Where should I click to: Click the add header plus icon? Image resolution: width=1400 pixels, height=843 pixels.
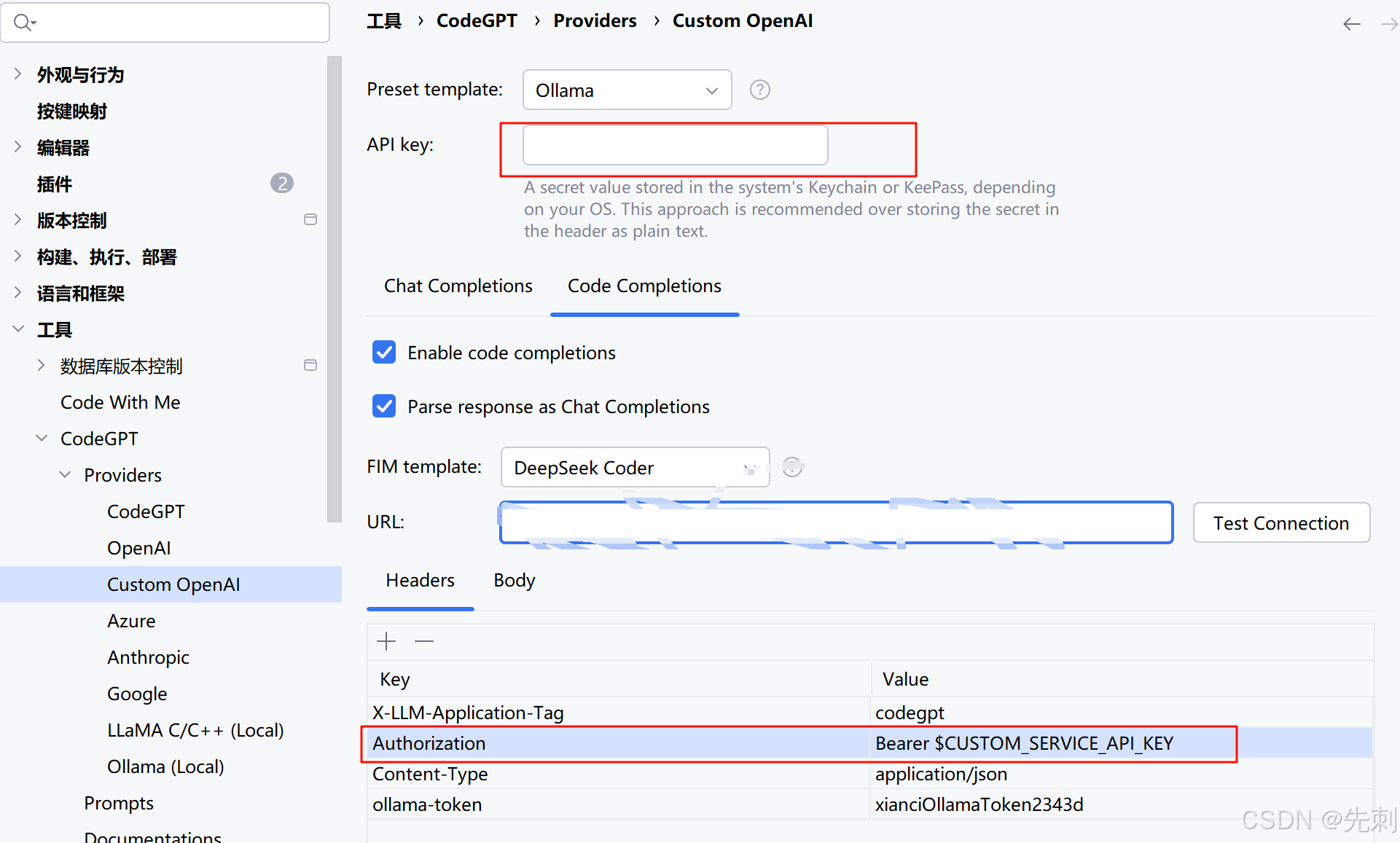click(x=386, y=641)
